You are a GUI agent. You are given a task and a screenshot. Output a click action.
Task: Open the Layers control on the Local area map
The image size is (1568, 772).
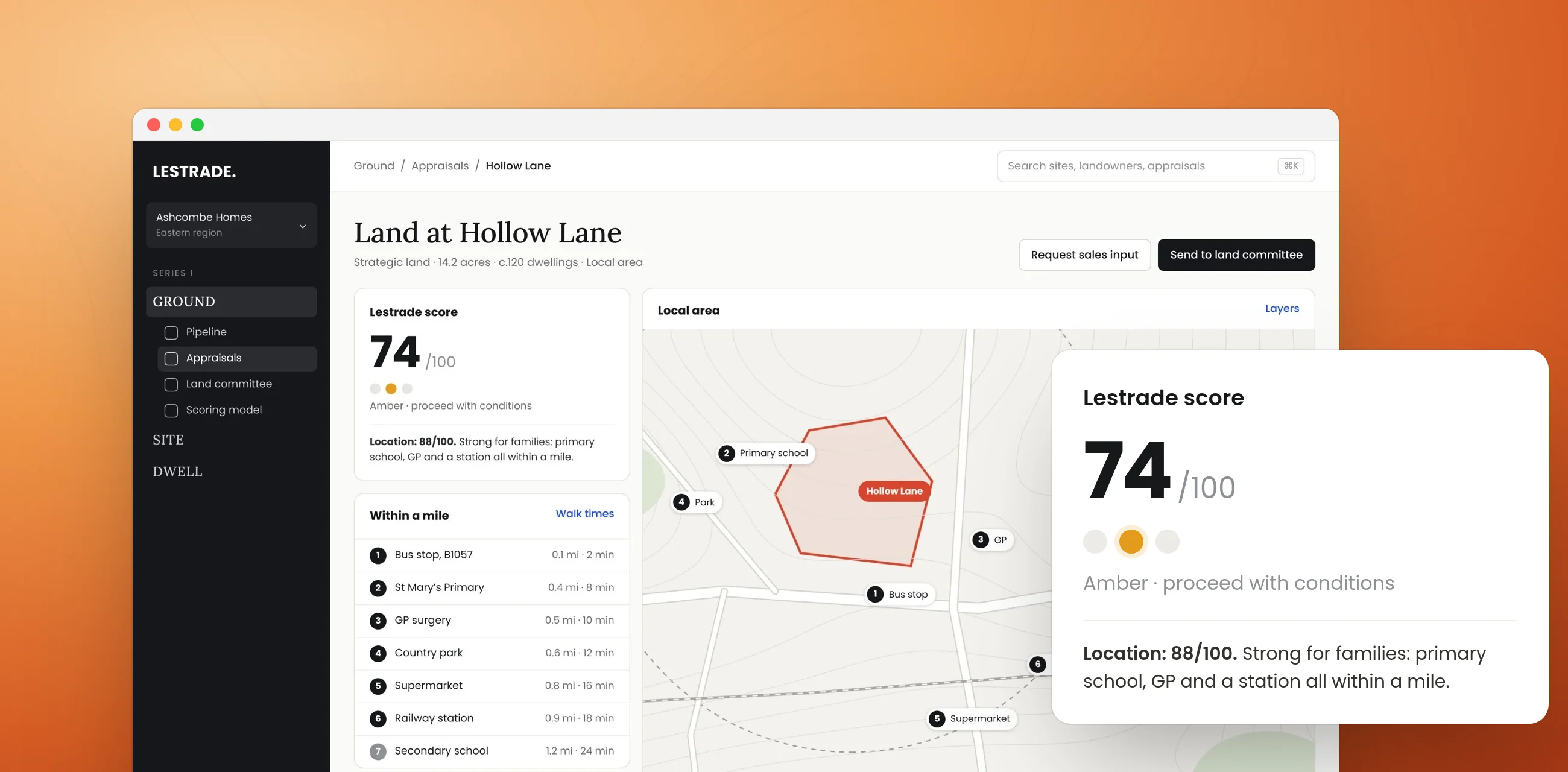[x=1282, y=309]
